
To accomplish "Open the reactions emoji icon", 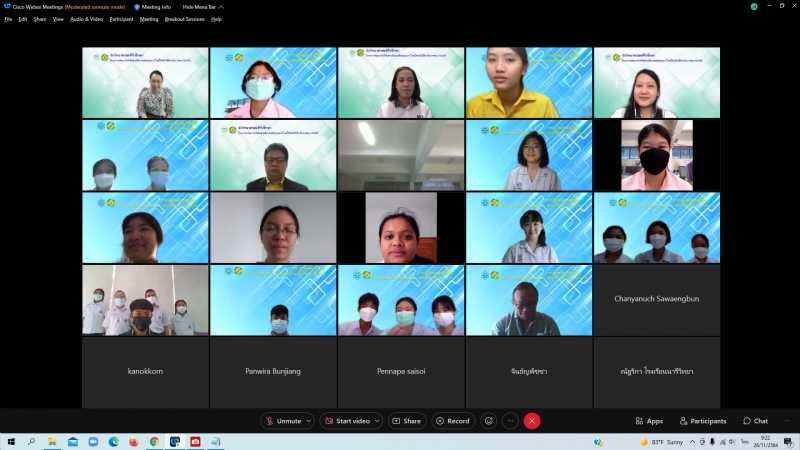I will (x=488, y=421).
